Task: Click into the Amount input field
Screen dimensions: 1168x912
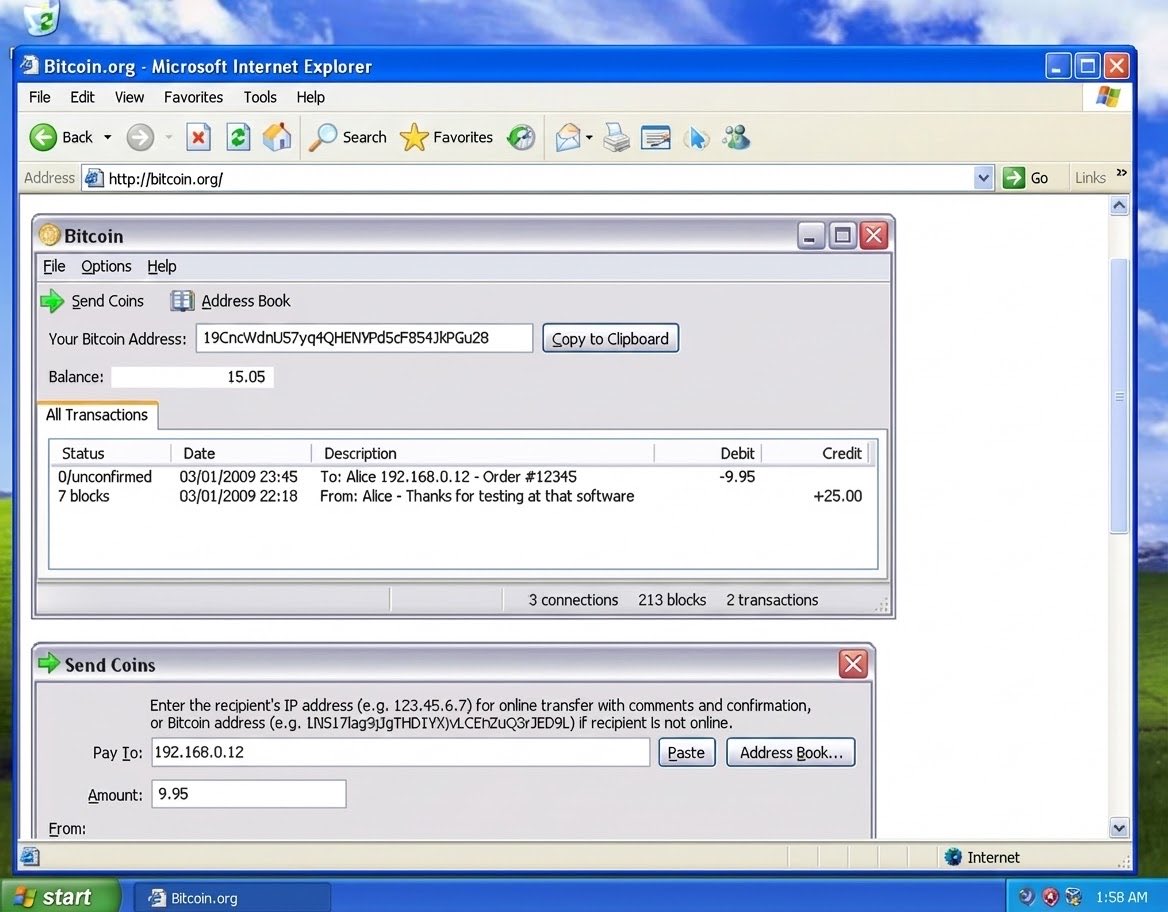Action: click(x=248, y=794)
